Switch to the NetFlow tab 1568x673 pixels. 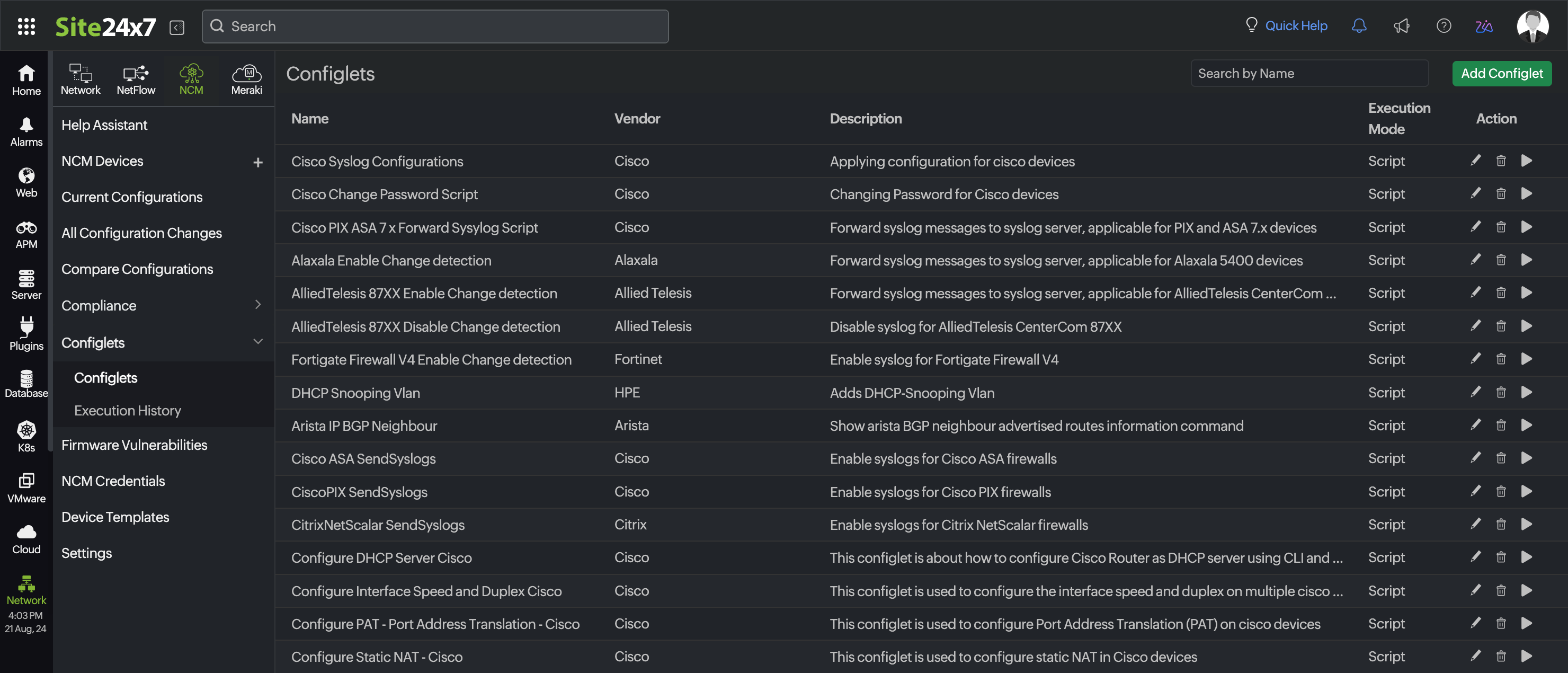(136, 79)
